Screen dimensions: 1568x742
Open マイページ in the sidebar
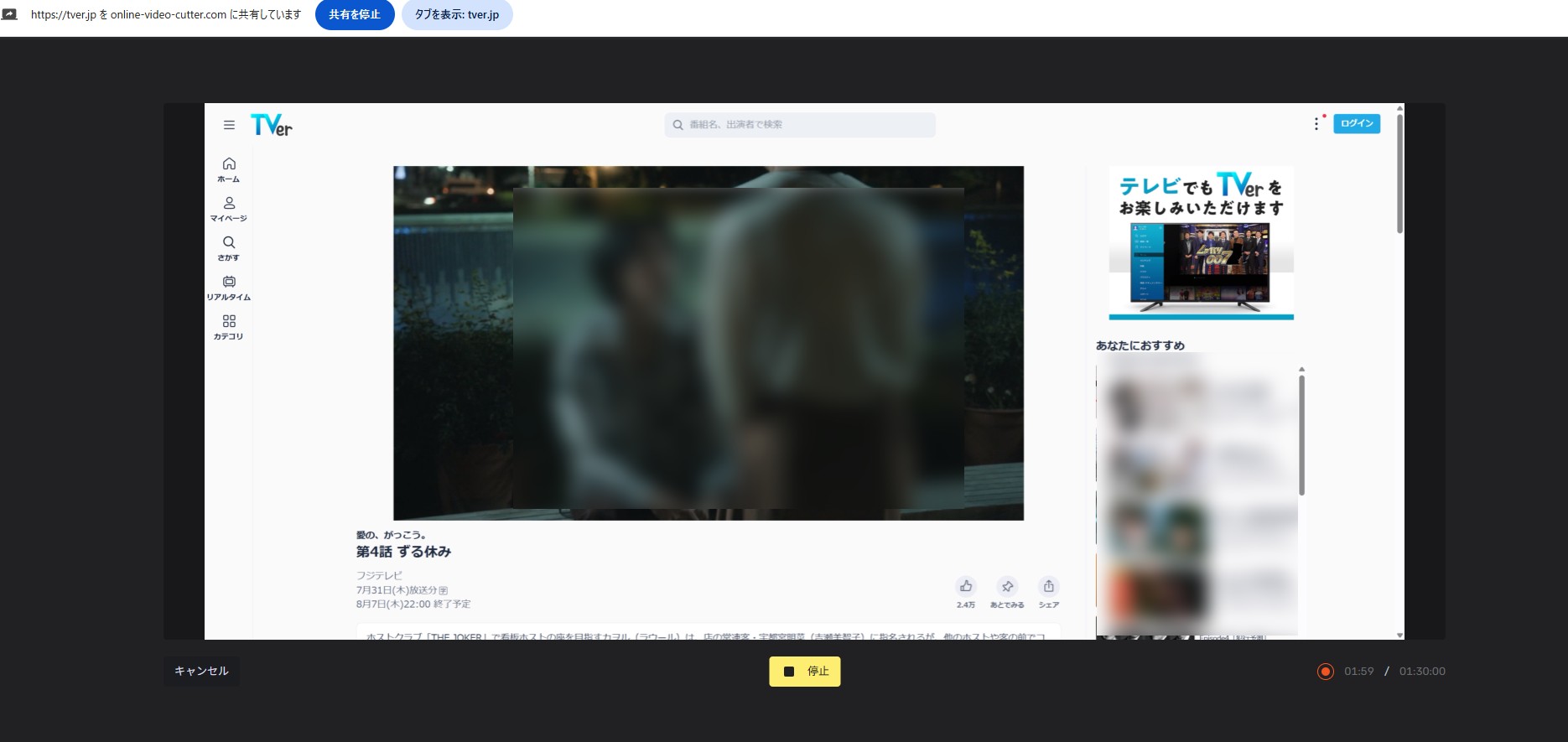229,209
